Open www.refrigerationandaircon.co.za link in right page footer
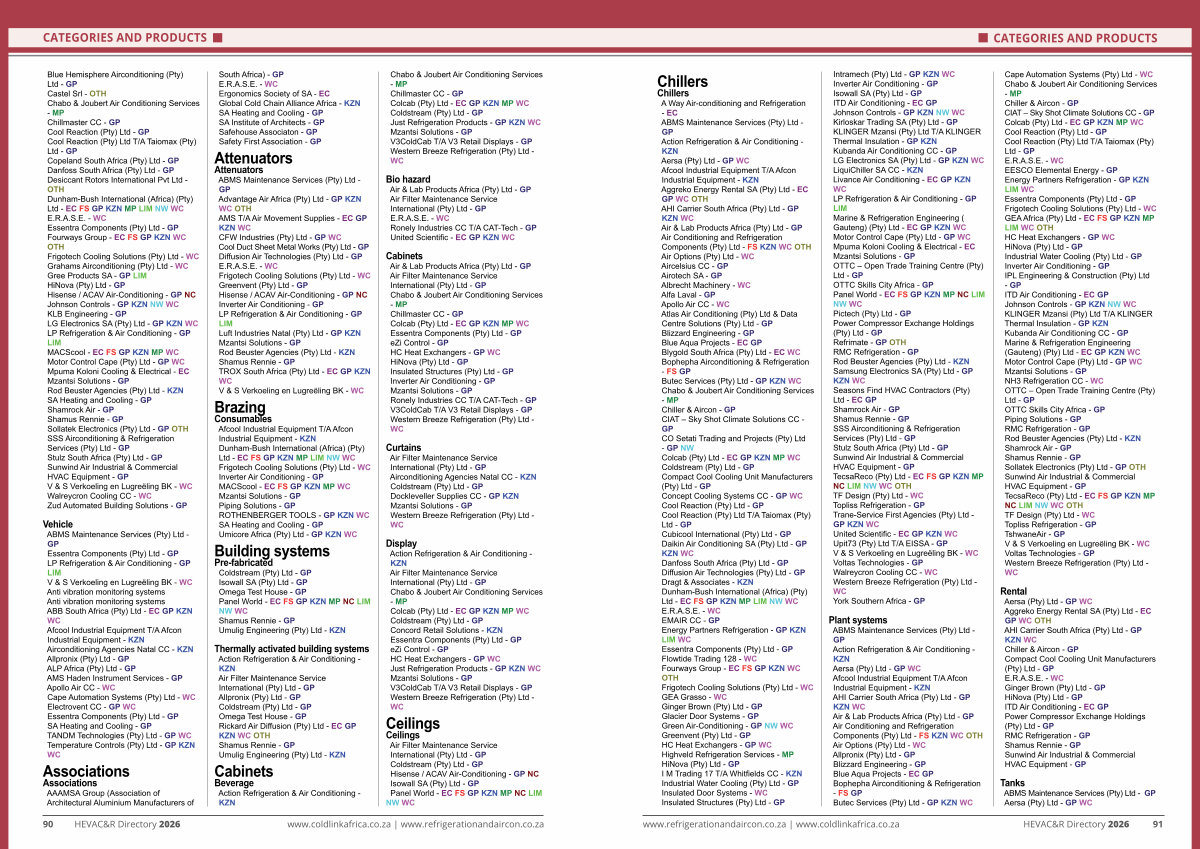Viewport: 1200px width, 849px height. [713, 824]
